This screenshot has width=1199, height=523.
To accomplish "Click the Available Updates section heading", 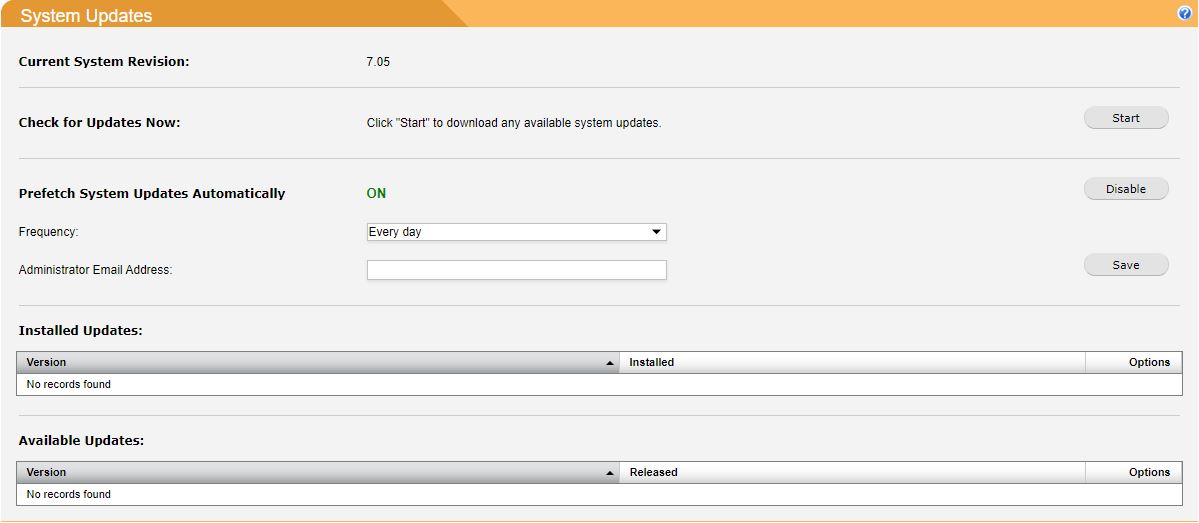I will pyautogui.click(x=81, y=441).
